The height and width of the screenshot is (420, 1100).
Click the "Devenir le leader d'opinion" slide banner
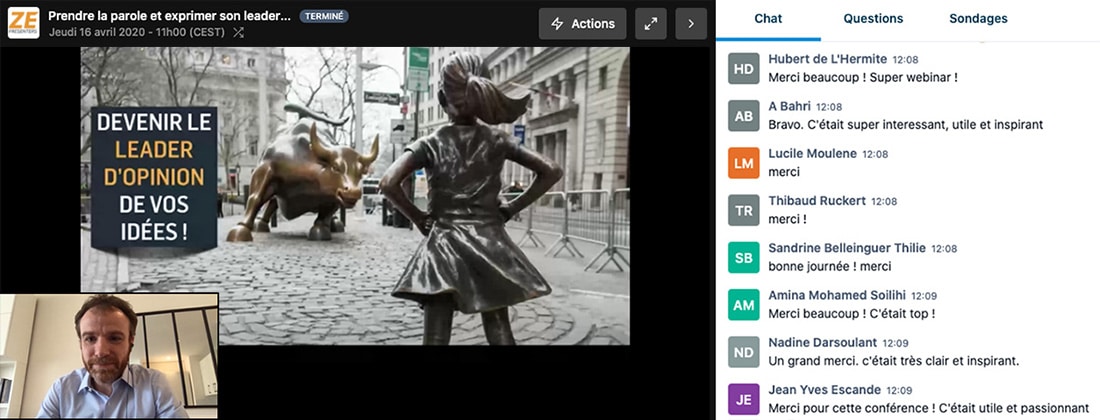(x=154, y=179)
